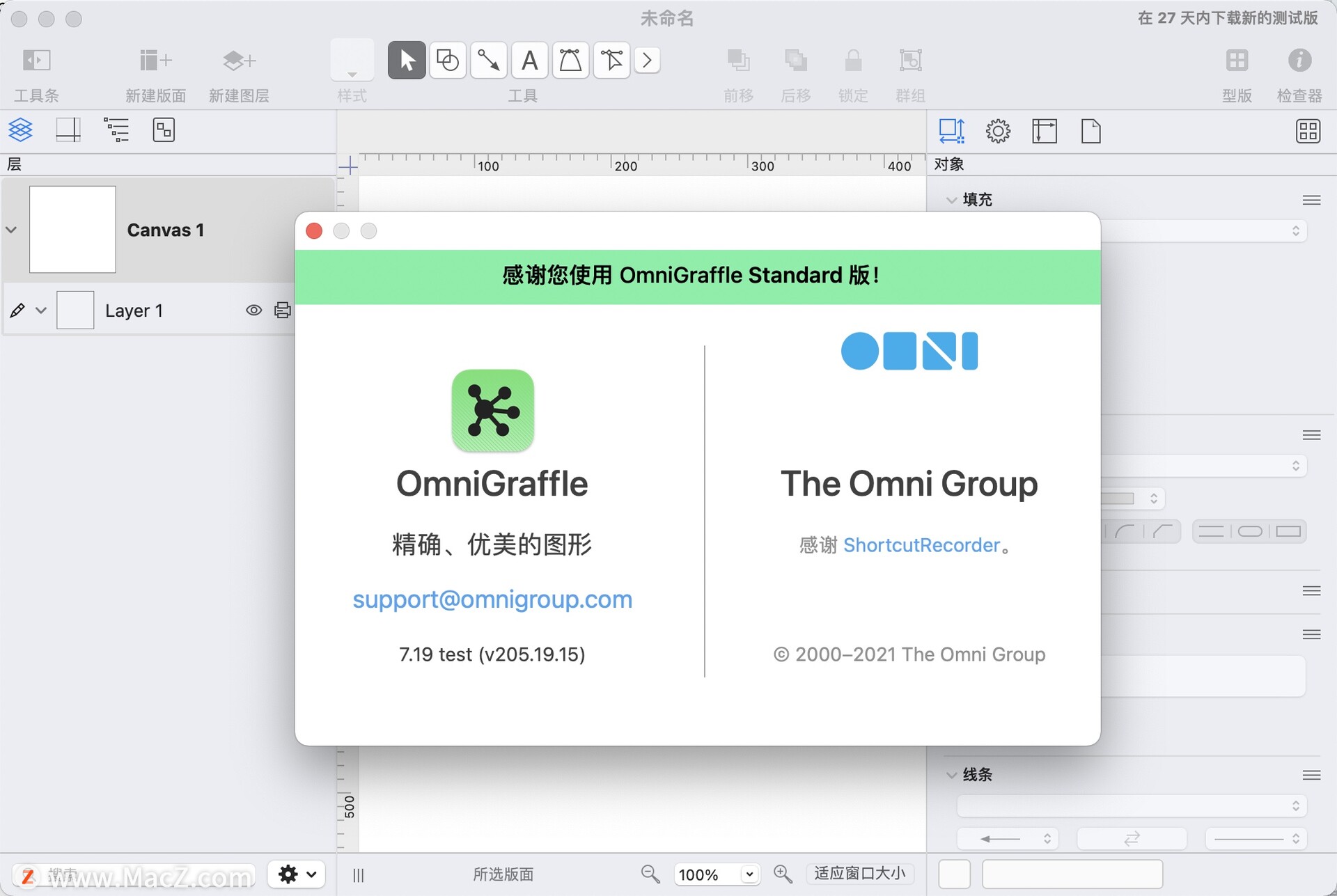Open the third inspector section options menu

pos(1311,591)
